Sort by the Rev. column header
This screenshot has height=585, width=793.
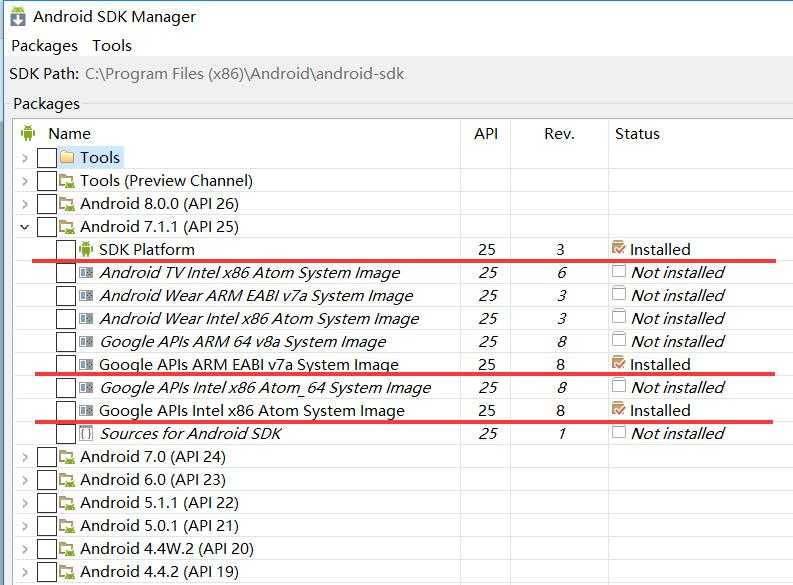[559, 133]
